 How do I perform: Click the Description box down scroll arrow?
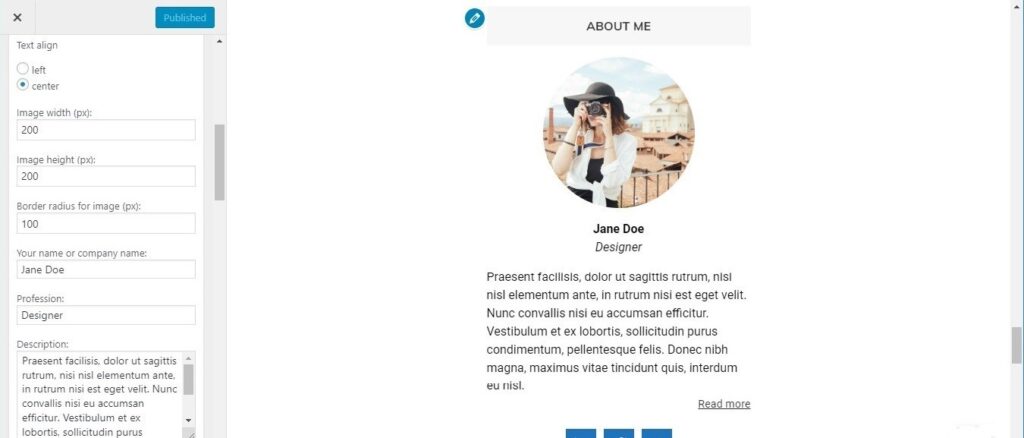(189, 420)
